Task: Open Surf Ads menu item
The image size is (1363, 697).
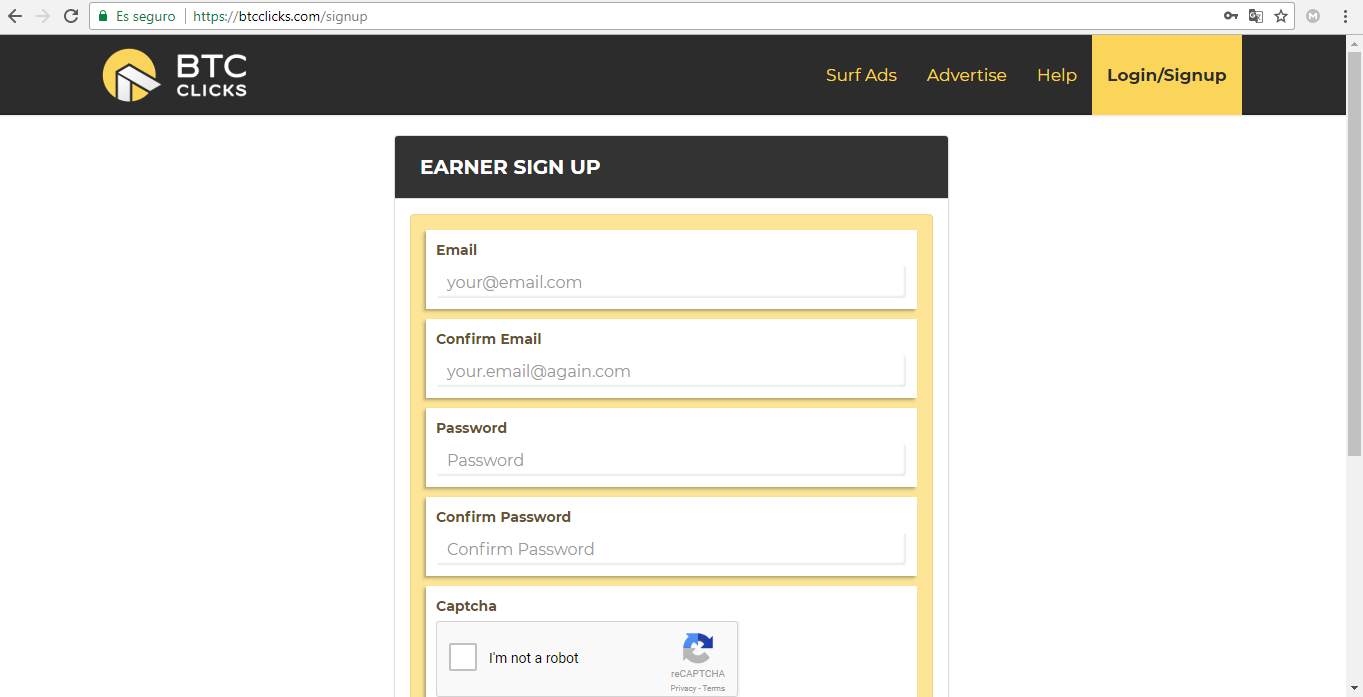Action: click(861, 75)
